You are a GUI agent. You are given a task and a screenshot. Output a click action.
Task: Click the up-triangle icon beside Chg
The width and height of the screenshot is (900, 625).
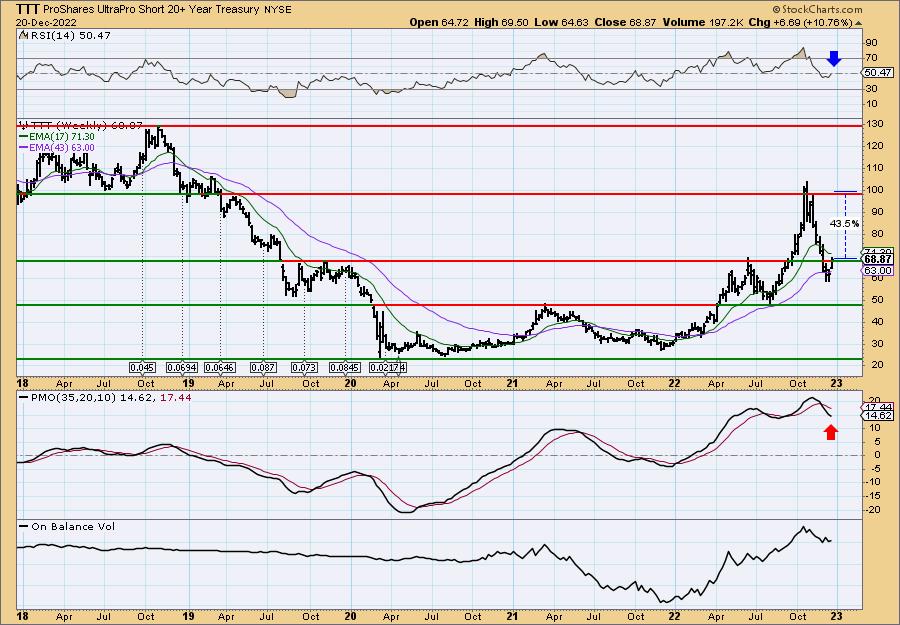[859, 23]
